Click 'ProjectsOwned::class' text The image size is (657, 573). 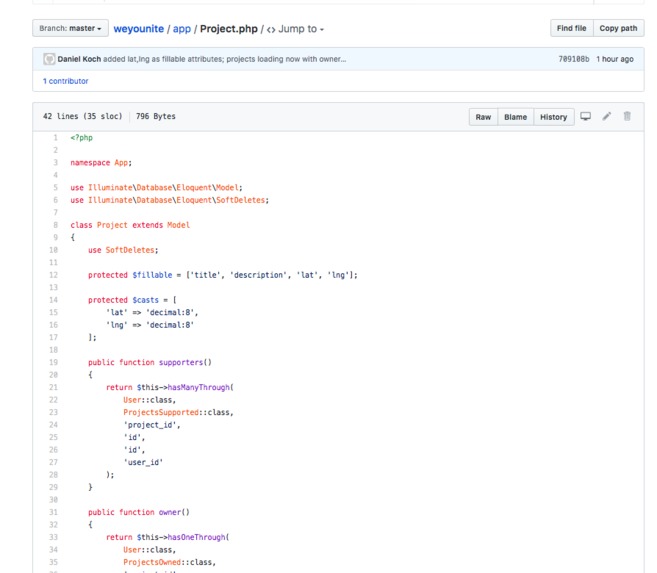click(169, 562)
